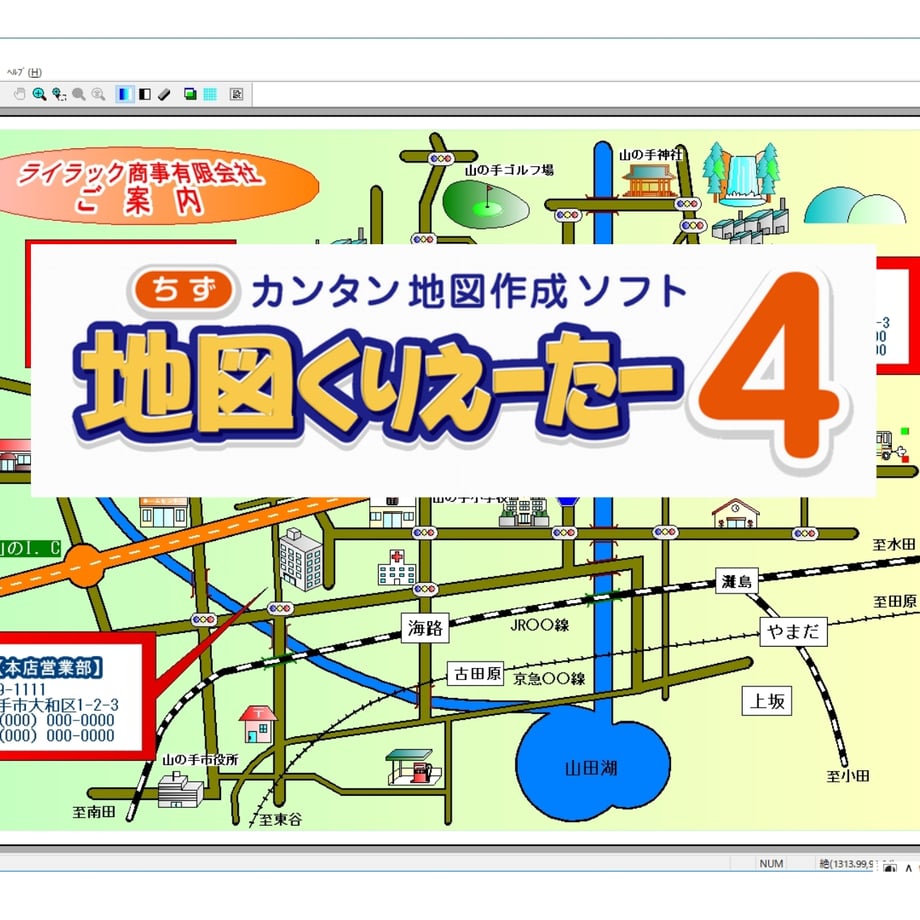The width and height of the screenshot is (920, 920).
Task: Select the zoom-in magnifier tool
Action: [x=39, y=94]
